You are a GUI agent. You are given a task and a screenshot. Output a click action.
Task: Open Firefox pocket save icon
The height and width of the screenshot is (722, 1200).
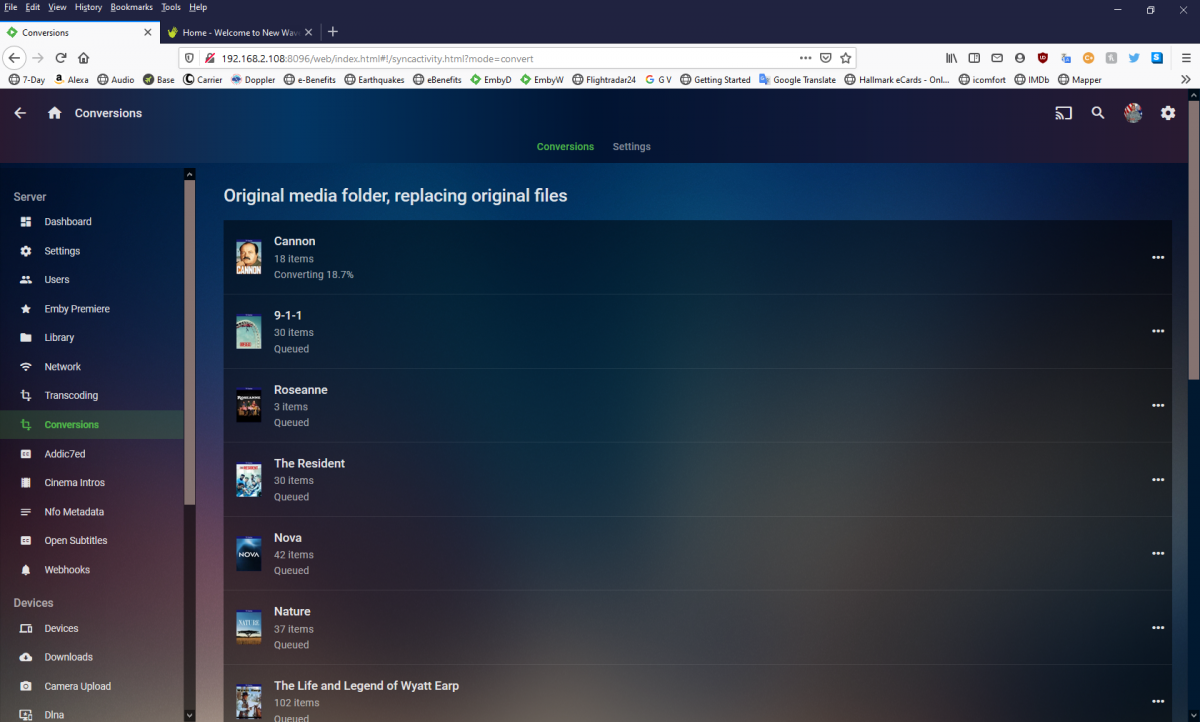(x=826, y=58)
